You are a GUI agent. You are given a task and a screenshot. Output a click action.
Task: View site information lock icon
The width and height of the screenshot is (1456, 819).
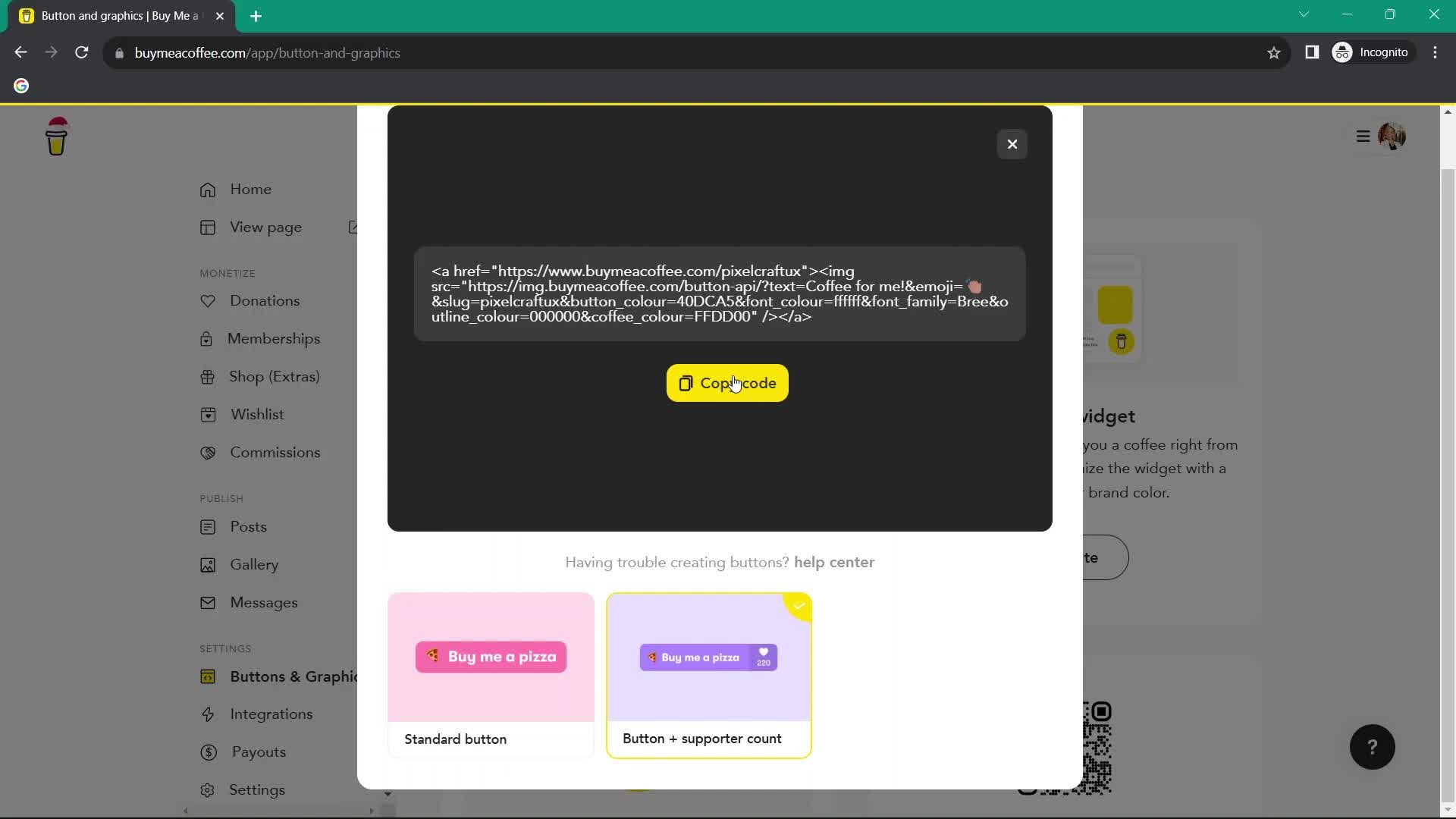(x=119, y=53)
